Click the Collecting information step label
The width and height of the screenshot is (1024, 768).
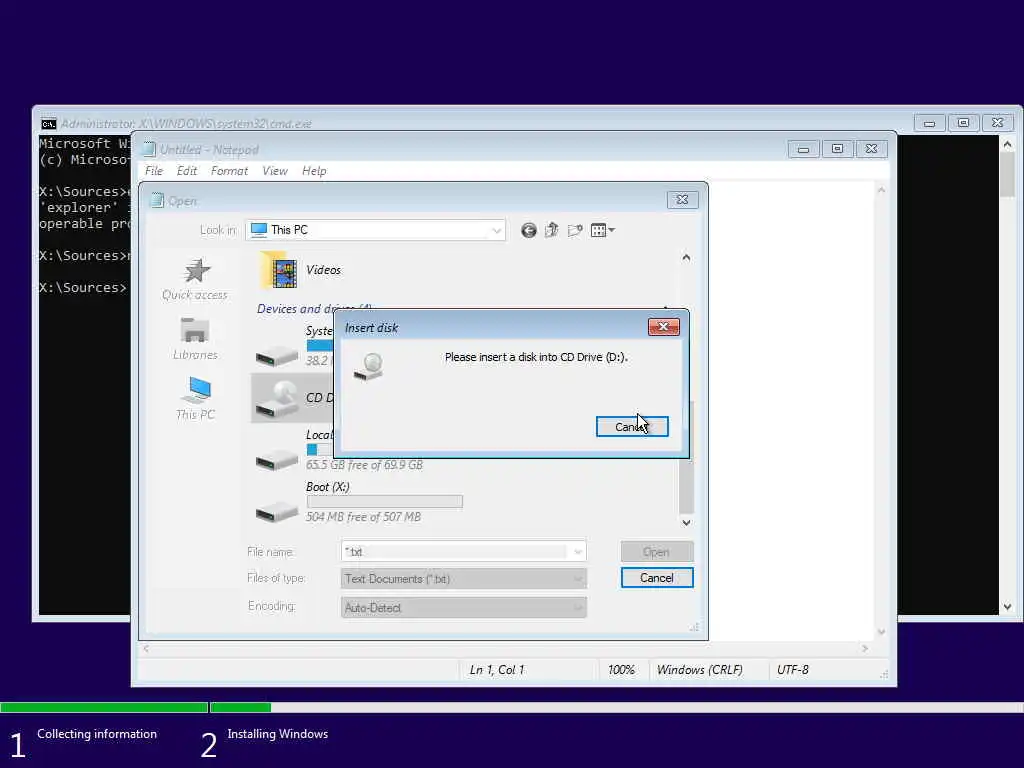coord(97,734)
